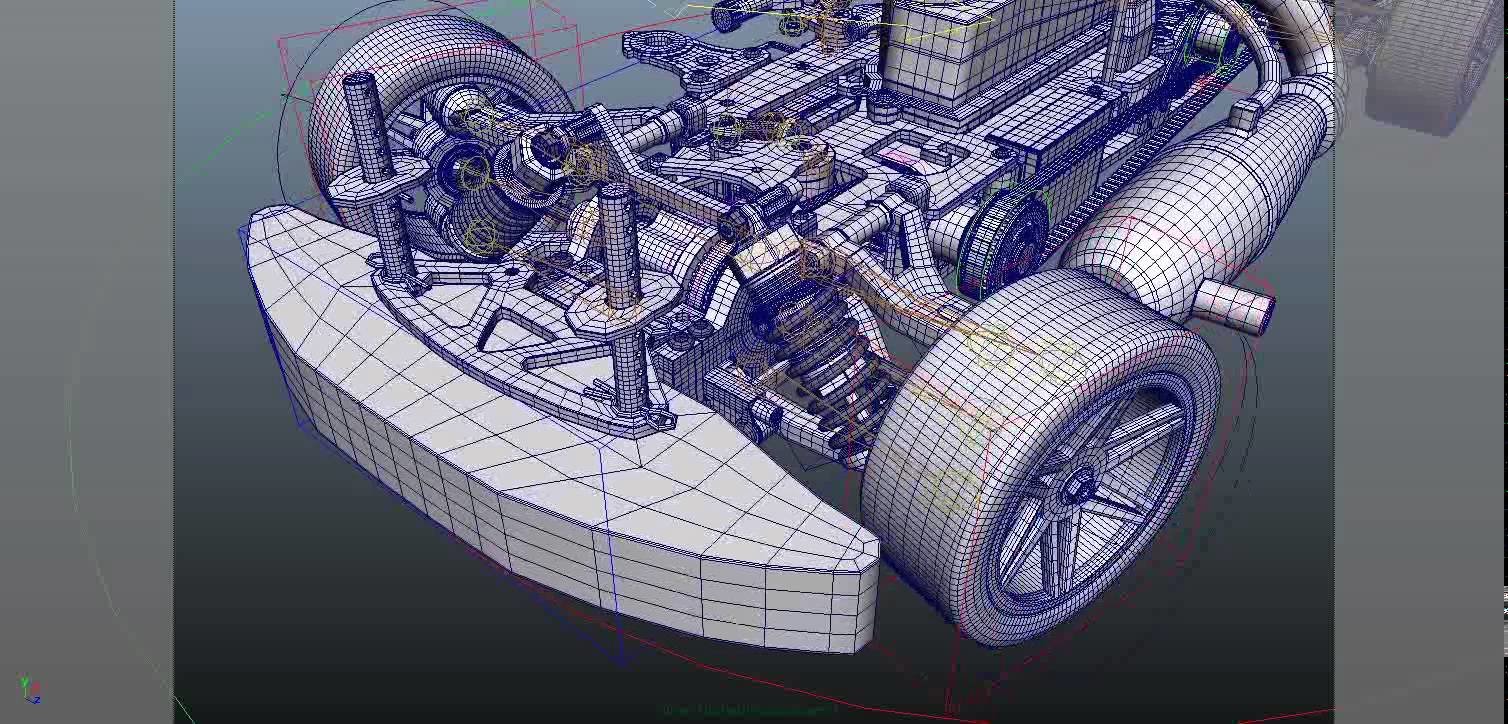
Task: Click the Z label on the orientation gizmo
Action: (37, 700)
